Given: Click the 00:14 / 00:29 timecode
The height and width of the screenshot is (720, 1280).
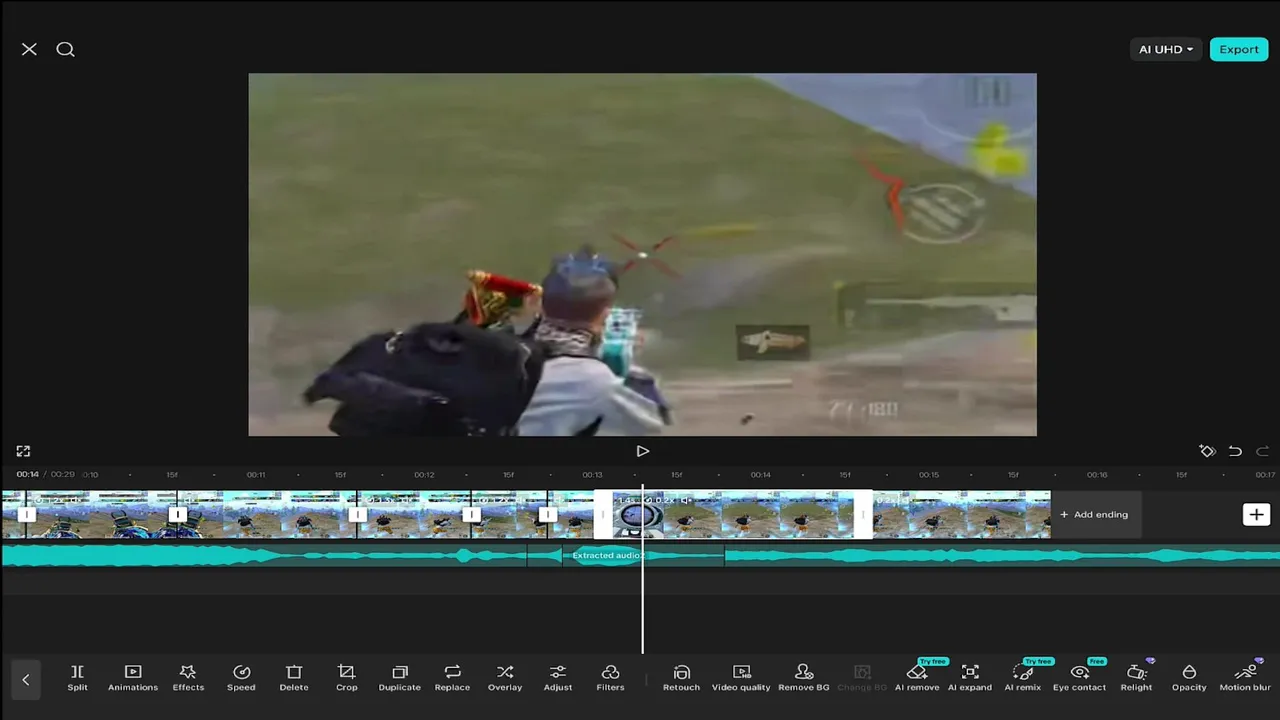Looking at the screenshot, I should pos(45,474).
